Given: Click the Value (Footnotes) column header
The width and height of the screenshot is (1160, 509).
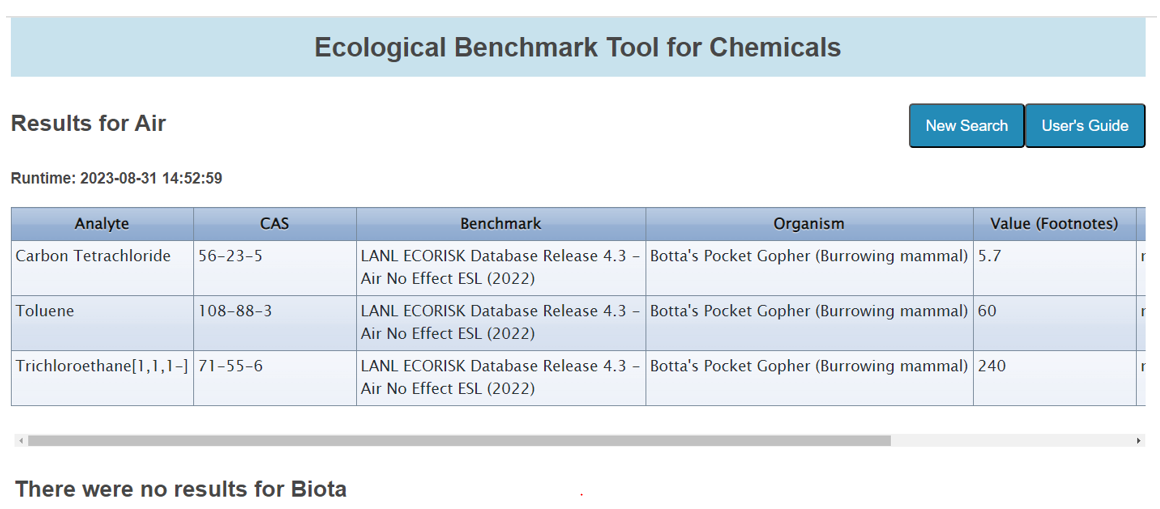Looking at the screenshot, I should pos(1054,224).
